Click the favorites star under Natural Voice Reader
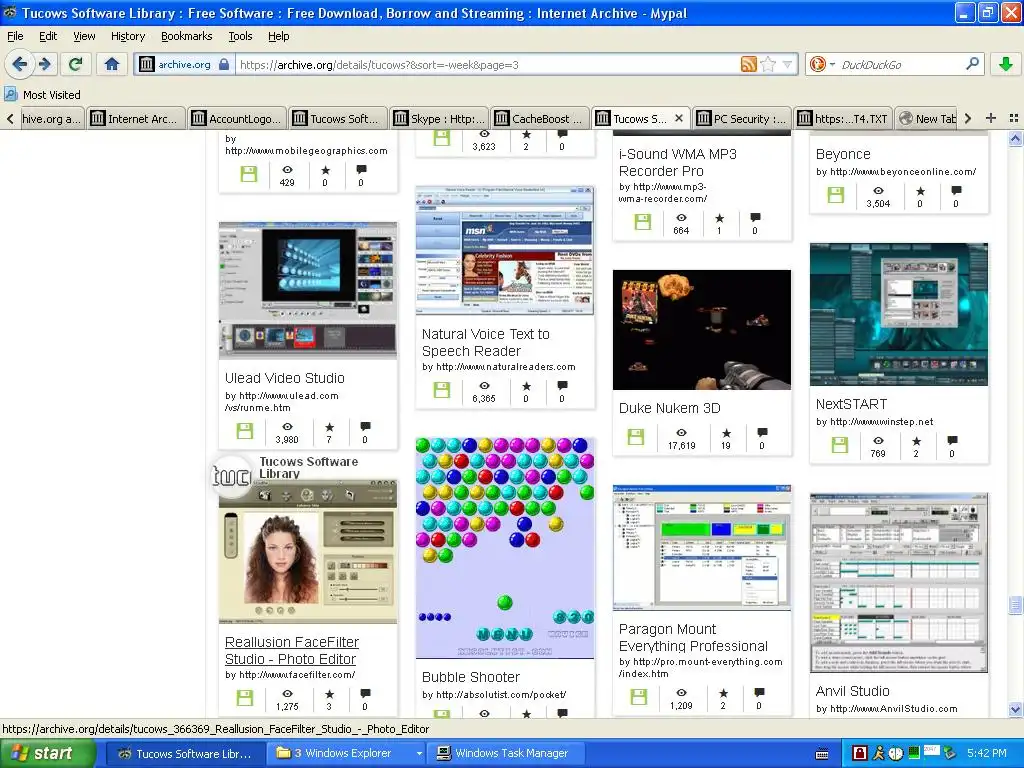The height and width of the screenshot is (768, 1024). coord(526,386)
